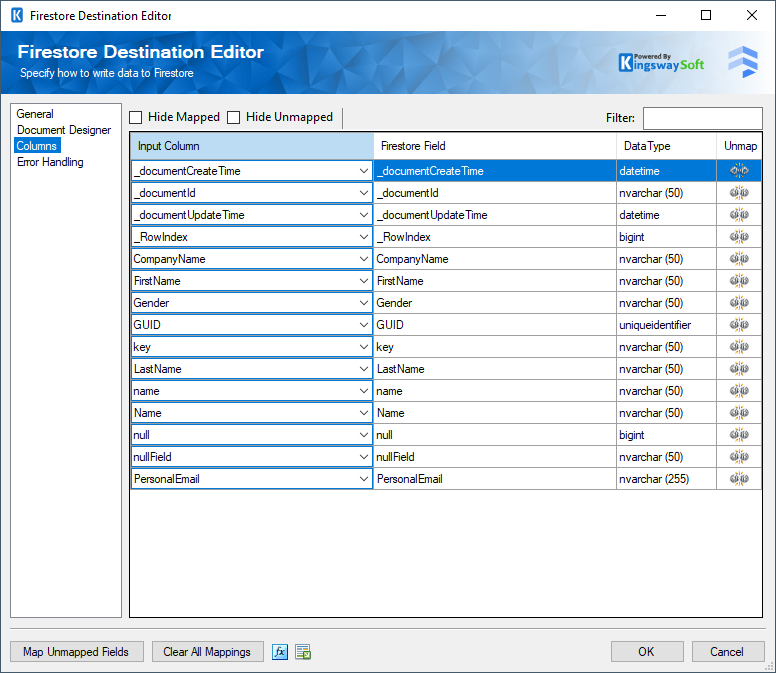This screenshot has width=776, height=673.
Task: Unmap the FirstName field
Action: [739, 281]
